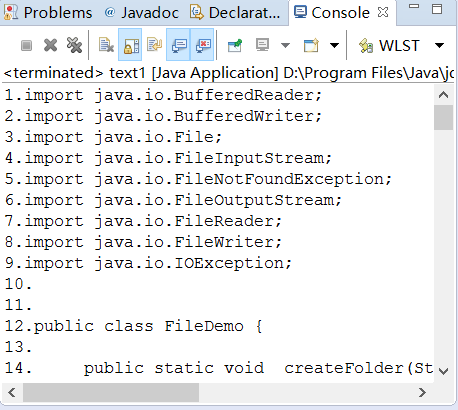Click the Display Selected Console monitor icon

click(262, 45)
